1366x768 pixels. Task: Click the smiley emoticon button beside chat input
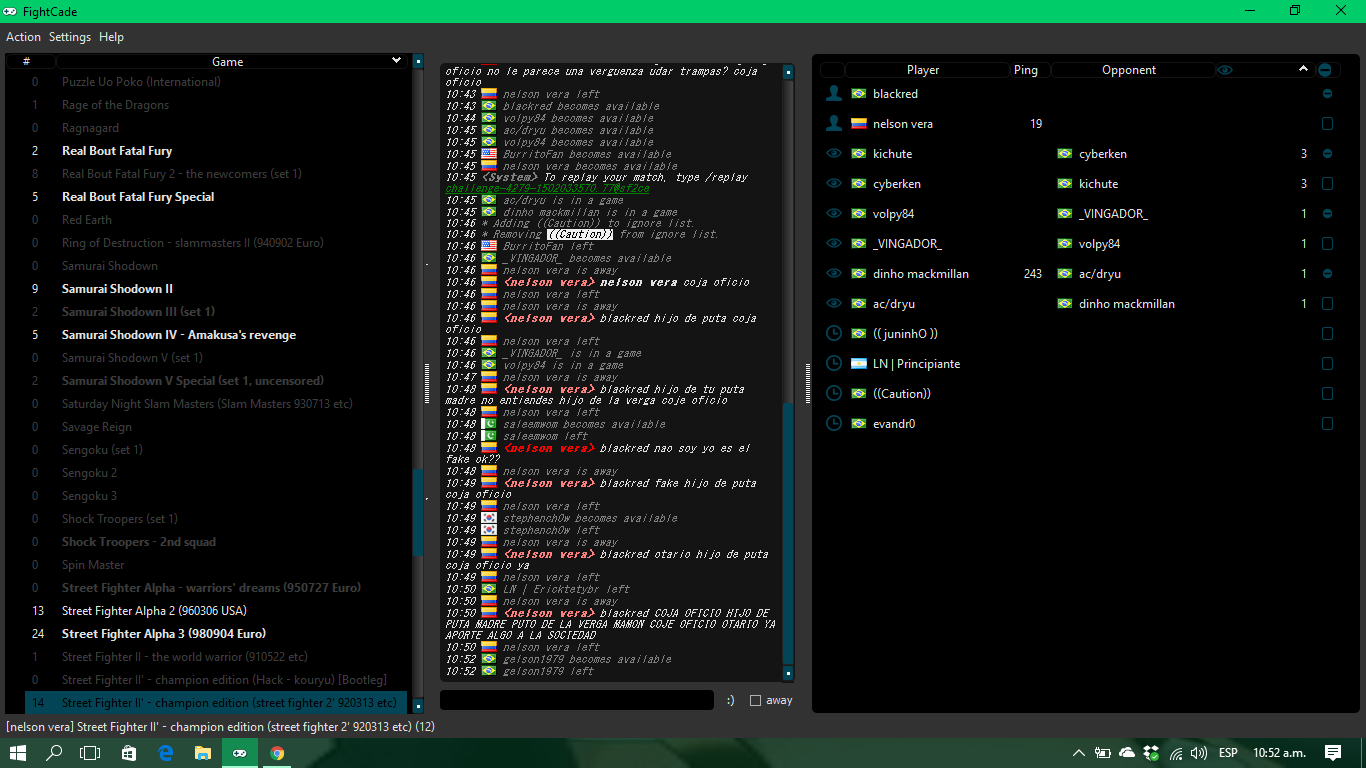pos(730,700)
